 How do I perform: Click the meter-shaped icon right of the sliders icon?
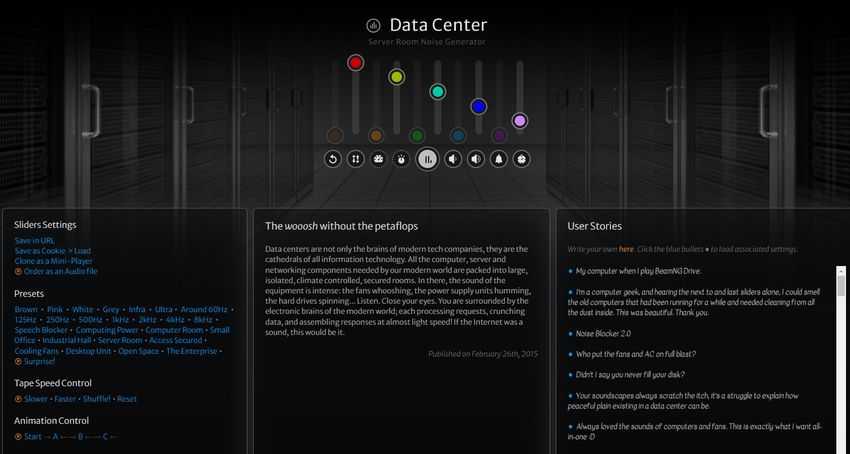(x=378, y=159)
